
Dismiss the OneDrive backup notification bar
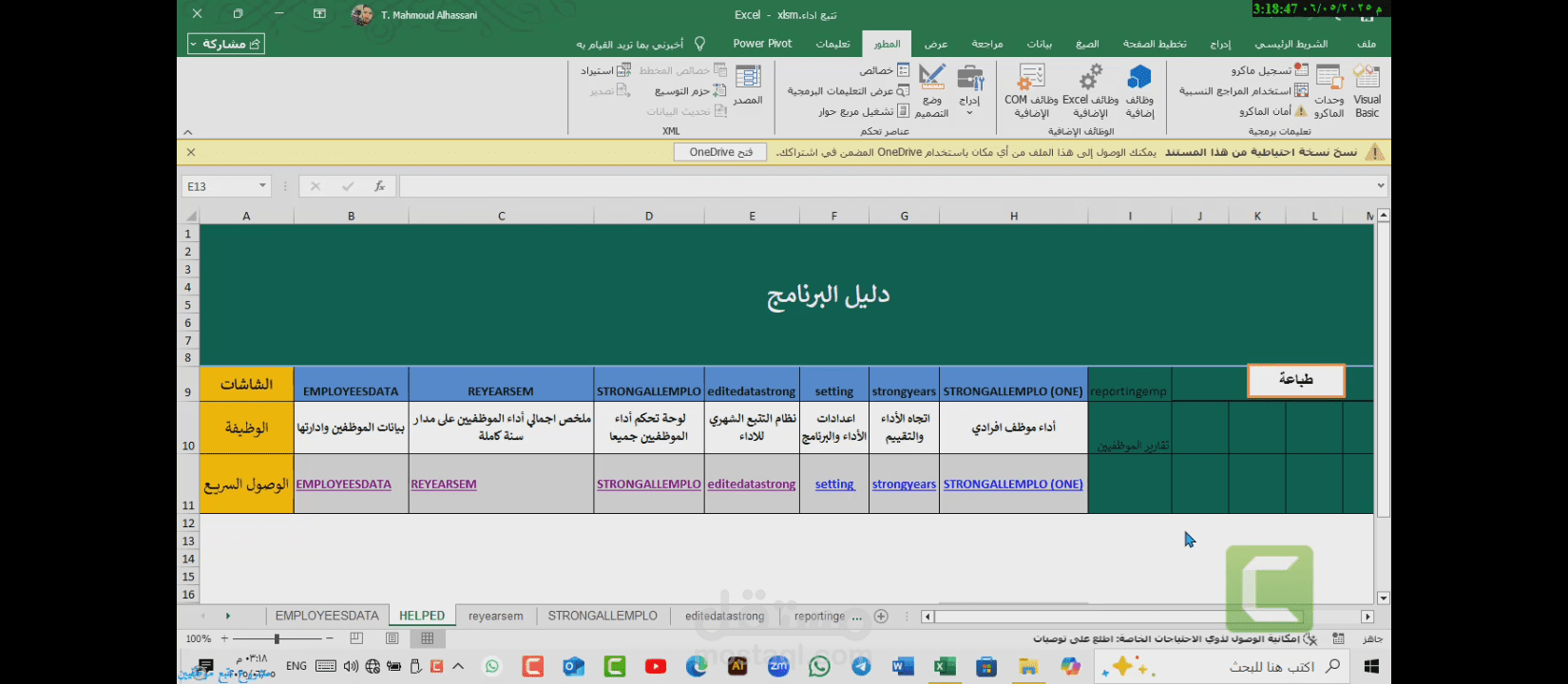click(x=191, y=152)
